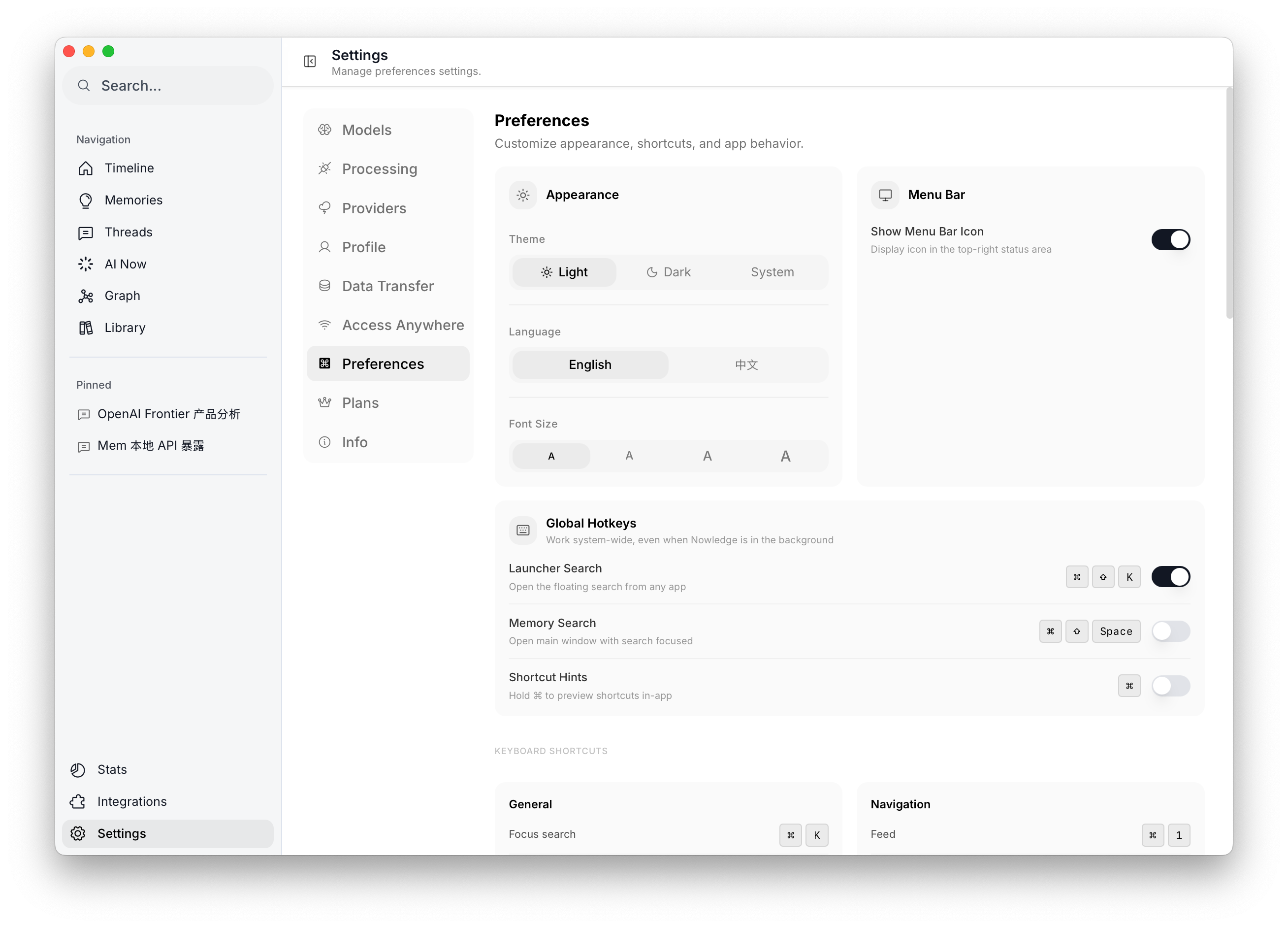Click the AI Now sidebar icon
Image resolution: width=1288 pixels, height=928 pixels.
(x=85, y=264)
